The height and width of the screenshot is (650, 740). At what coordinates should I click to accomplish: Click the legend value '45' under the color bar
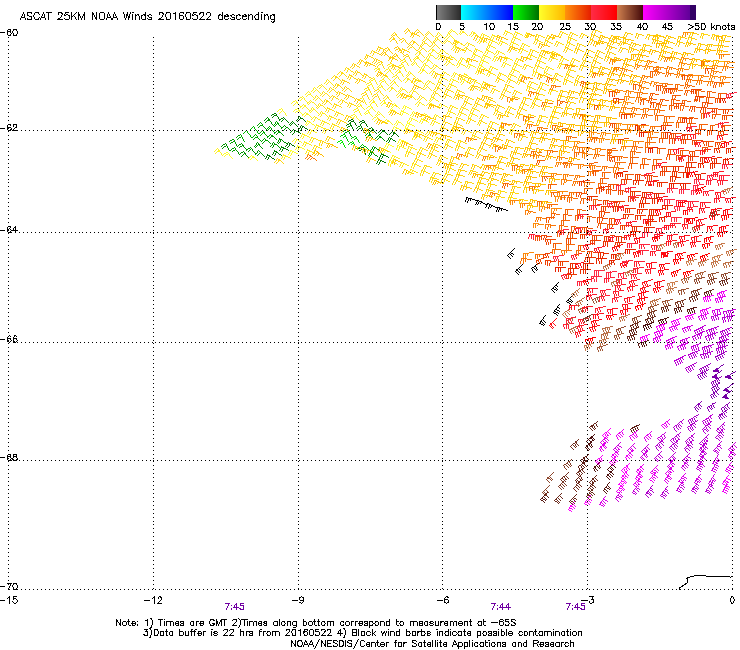(667, 27)
